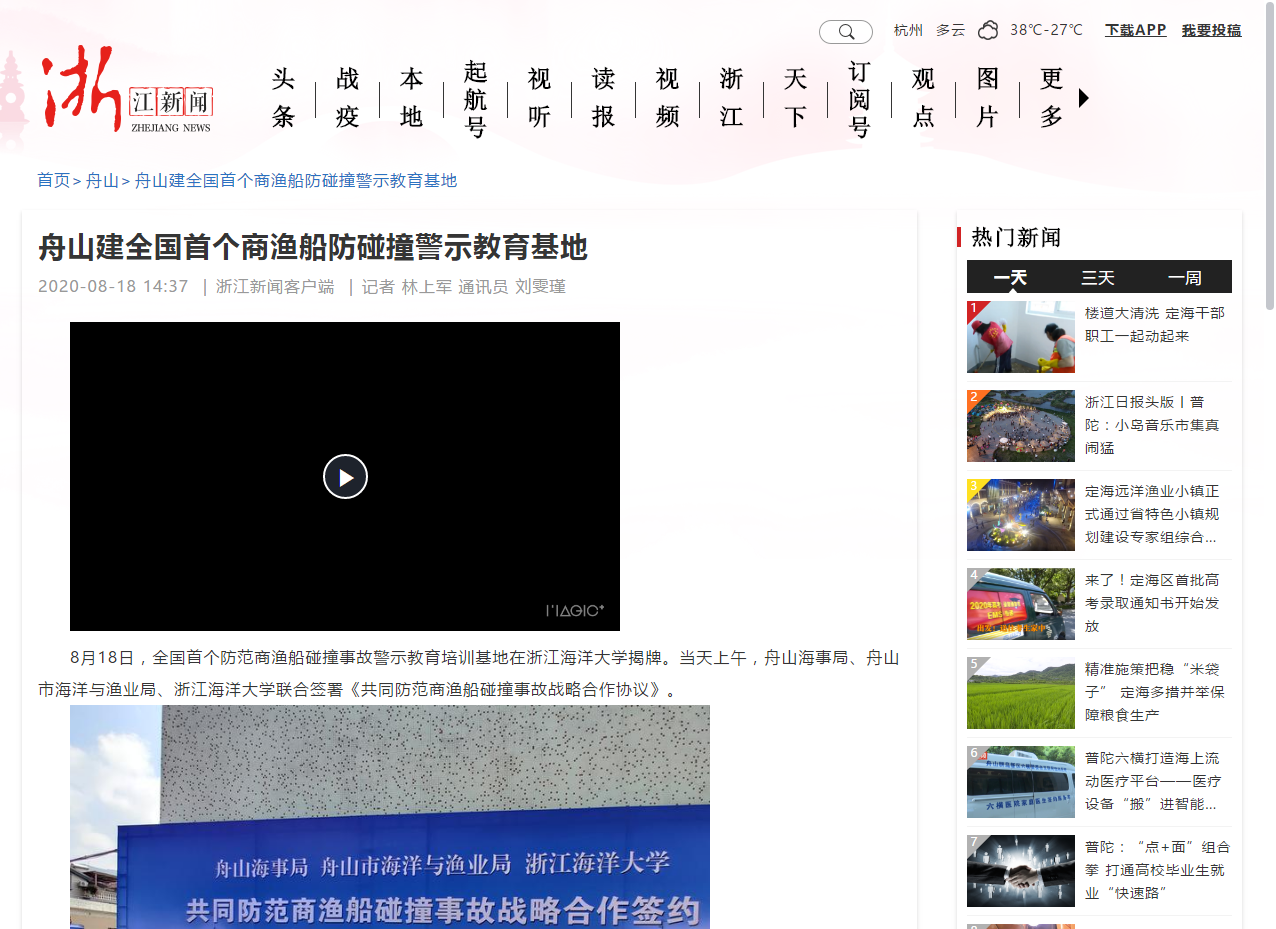Open the 浙江 navigation menu

(x=732, y=98)
